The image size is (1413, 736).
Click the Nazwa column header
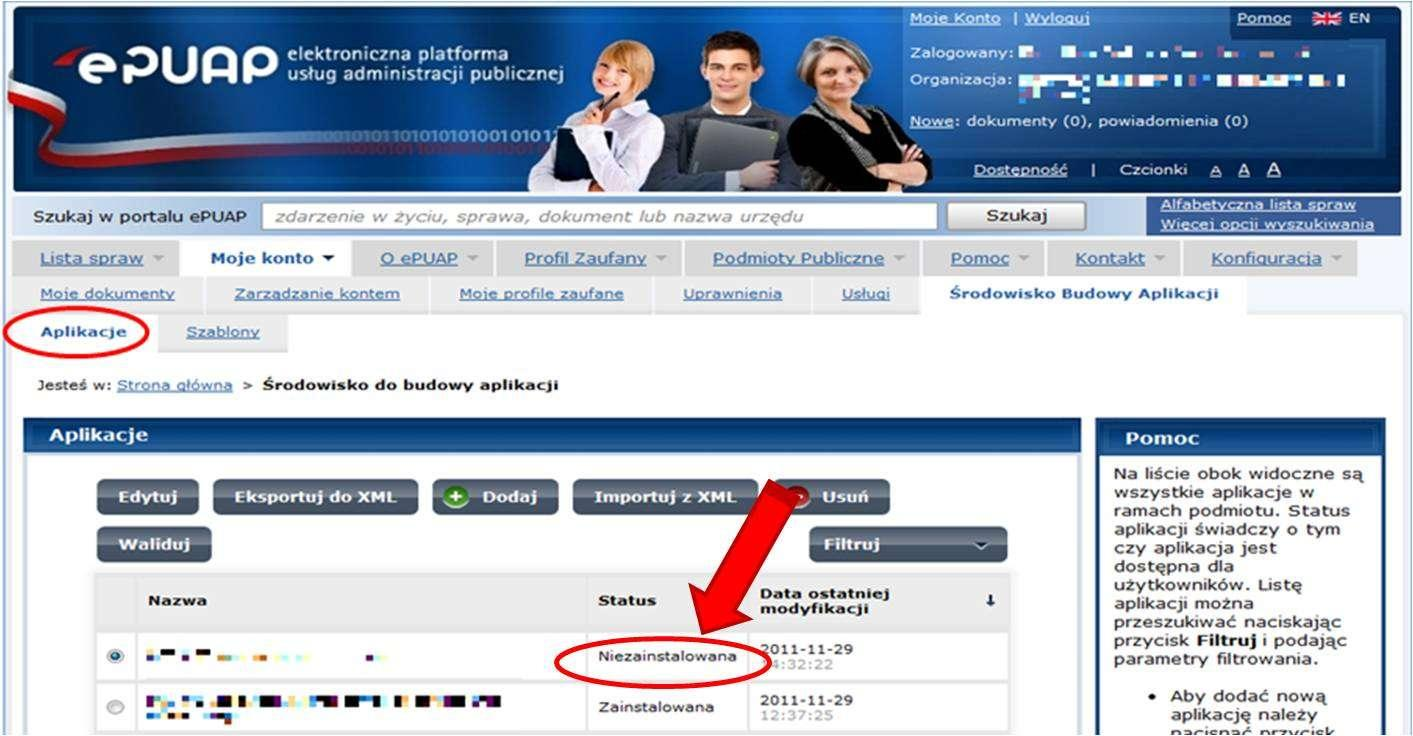coord(178,601)
